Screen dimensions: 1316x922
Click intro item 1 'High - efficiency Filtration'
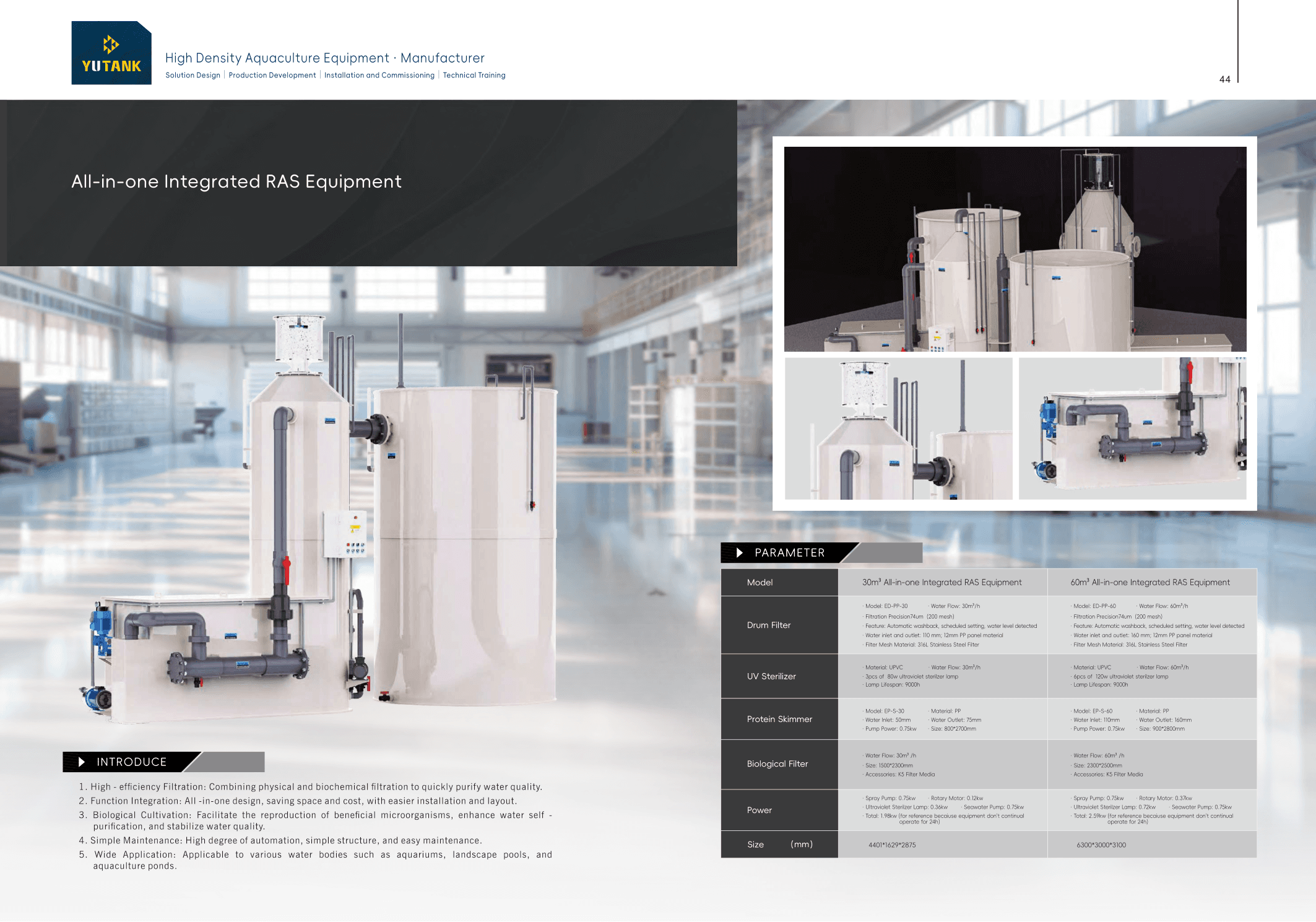point(310,787)
